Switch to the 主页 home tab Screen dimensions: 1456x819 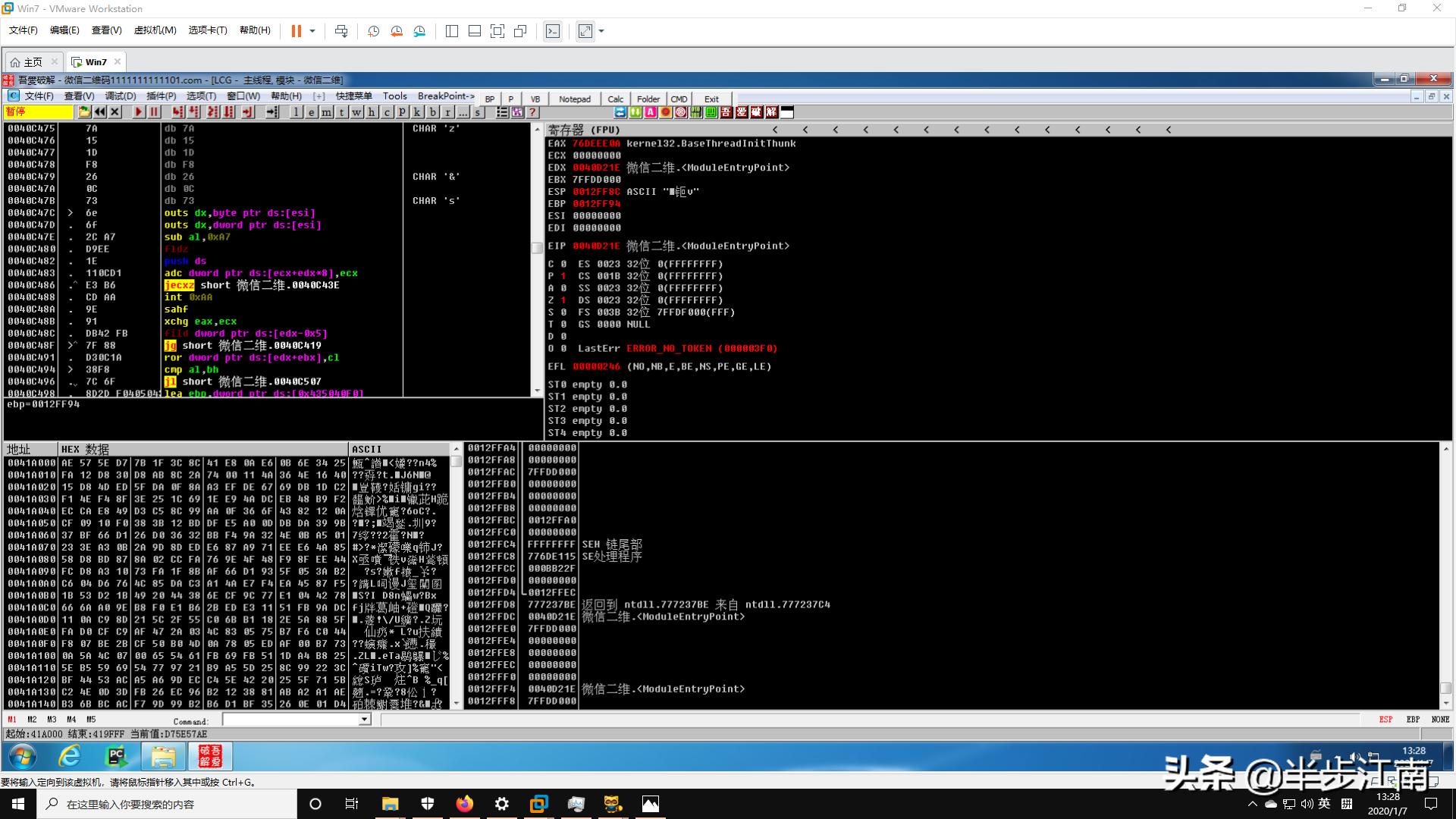[x=33, y=62]
